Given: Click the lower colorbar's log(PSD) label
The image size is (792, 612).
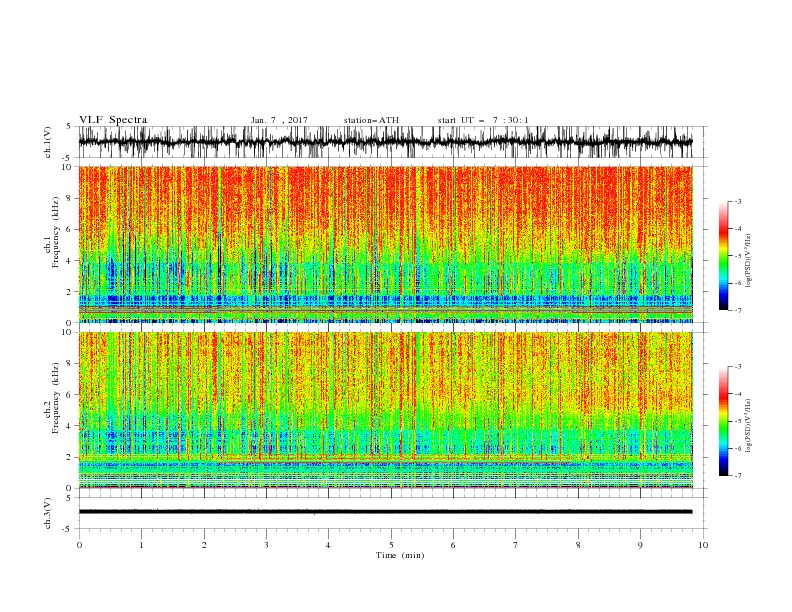Looking at the screenshot, I should (x=748, y=426).
